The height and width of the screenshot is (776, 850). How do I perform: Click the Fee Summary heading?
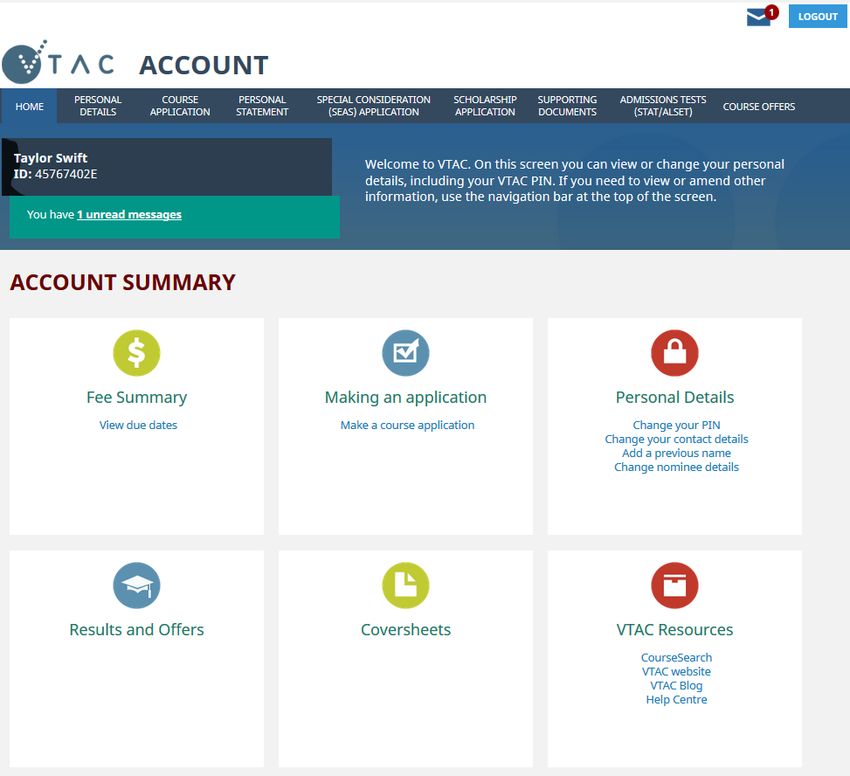(137, 397)
